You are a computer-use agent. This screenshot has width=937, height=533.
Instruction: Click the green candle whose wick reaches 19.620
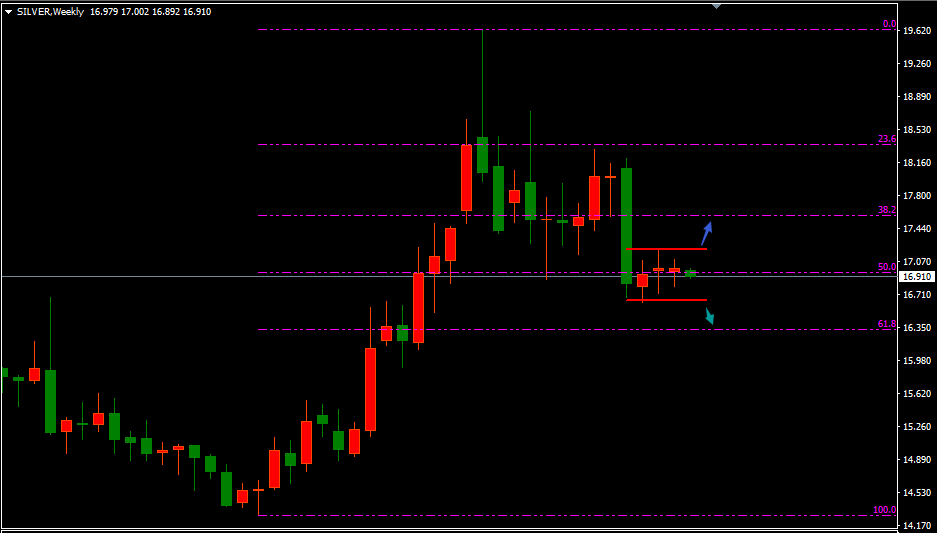tap(482, 155)
